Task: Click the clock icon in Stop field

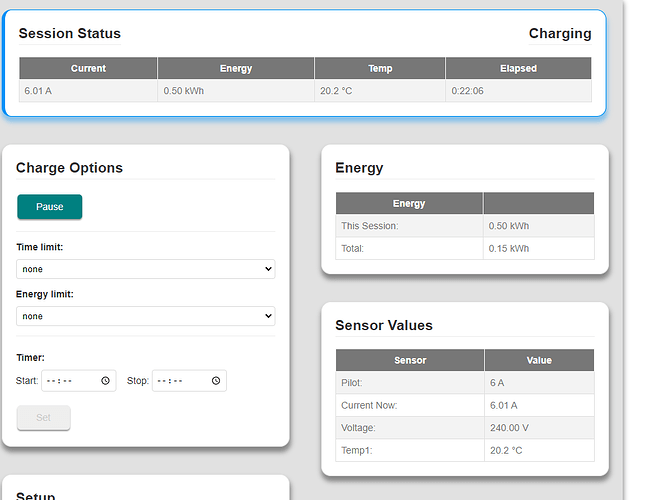Action: 215,381
